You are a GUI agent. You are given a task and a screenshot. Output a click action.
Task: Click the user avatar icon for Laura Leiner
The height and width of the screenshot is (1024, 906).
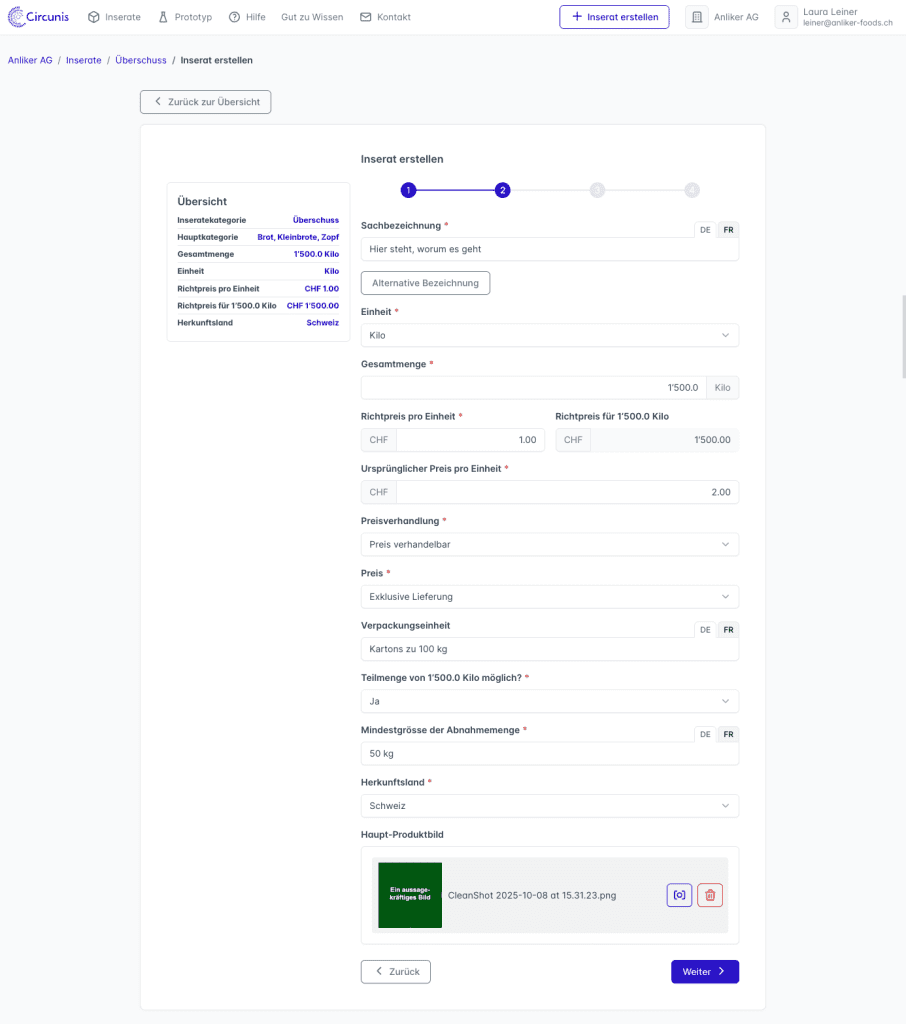pyautogui.click(x=786, y=17)
